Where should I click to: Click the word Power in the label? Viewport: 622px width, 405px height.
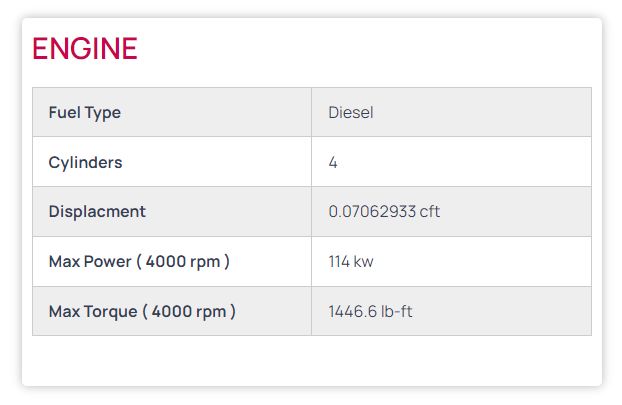click(108, 262)
